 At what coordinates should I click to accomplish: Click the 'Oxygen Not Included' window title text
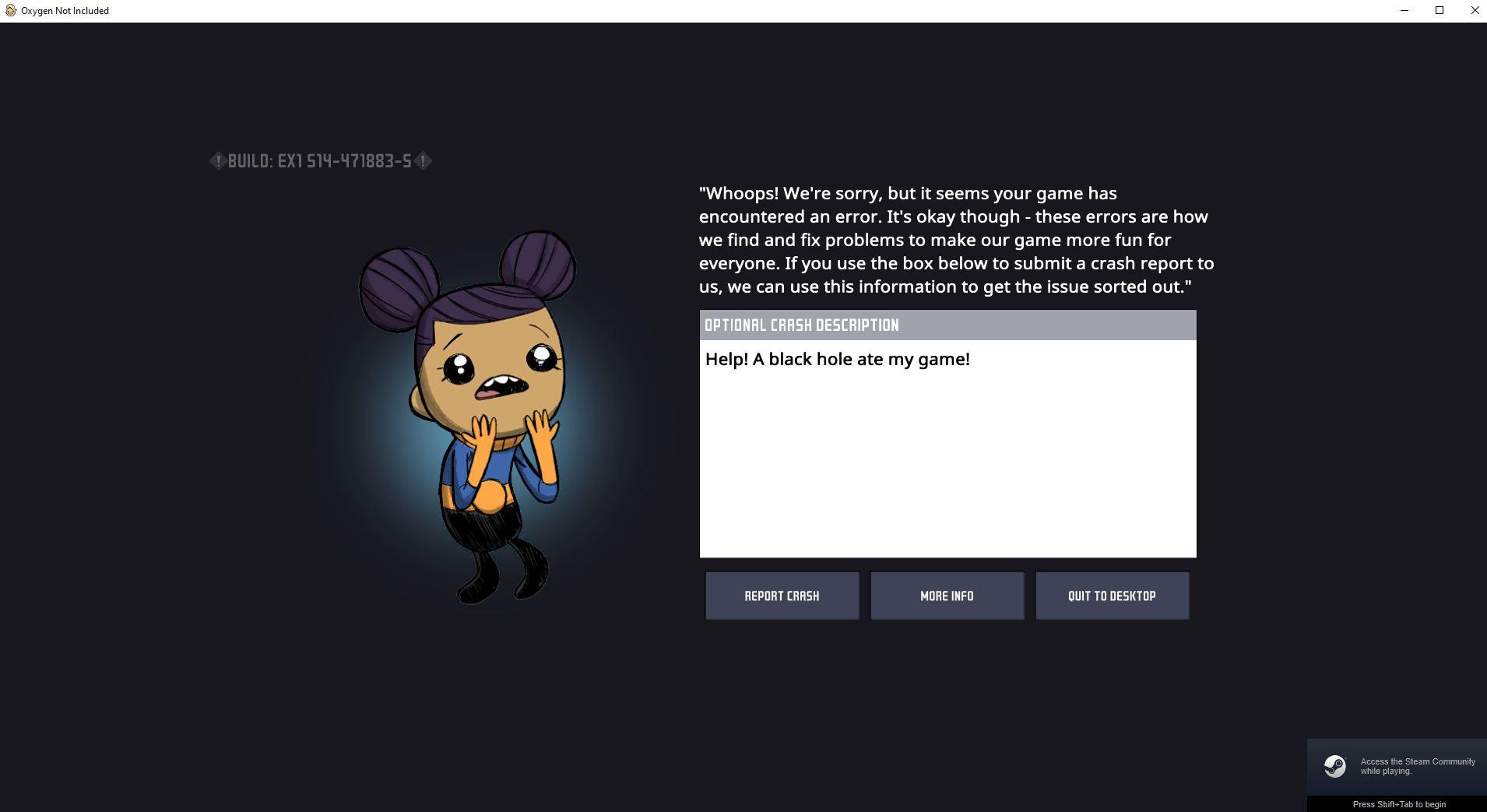point(65,11)
